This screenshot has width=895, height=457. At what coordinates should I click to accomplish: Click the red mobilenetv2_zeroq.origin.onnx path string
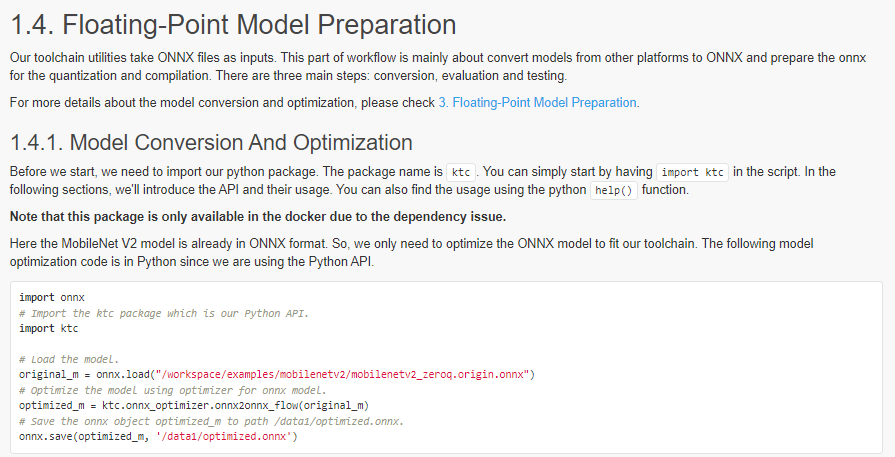coord(342,374)
